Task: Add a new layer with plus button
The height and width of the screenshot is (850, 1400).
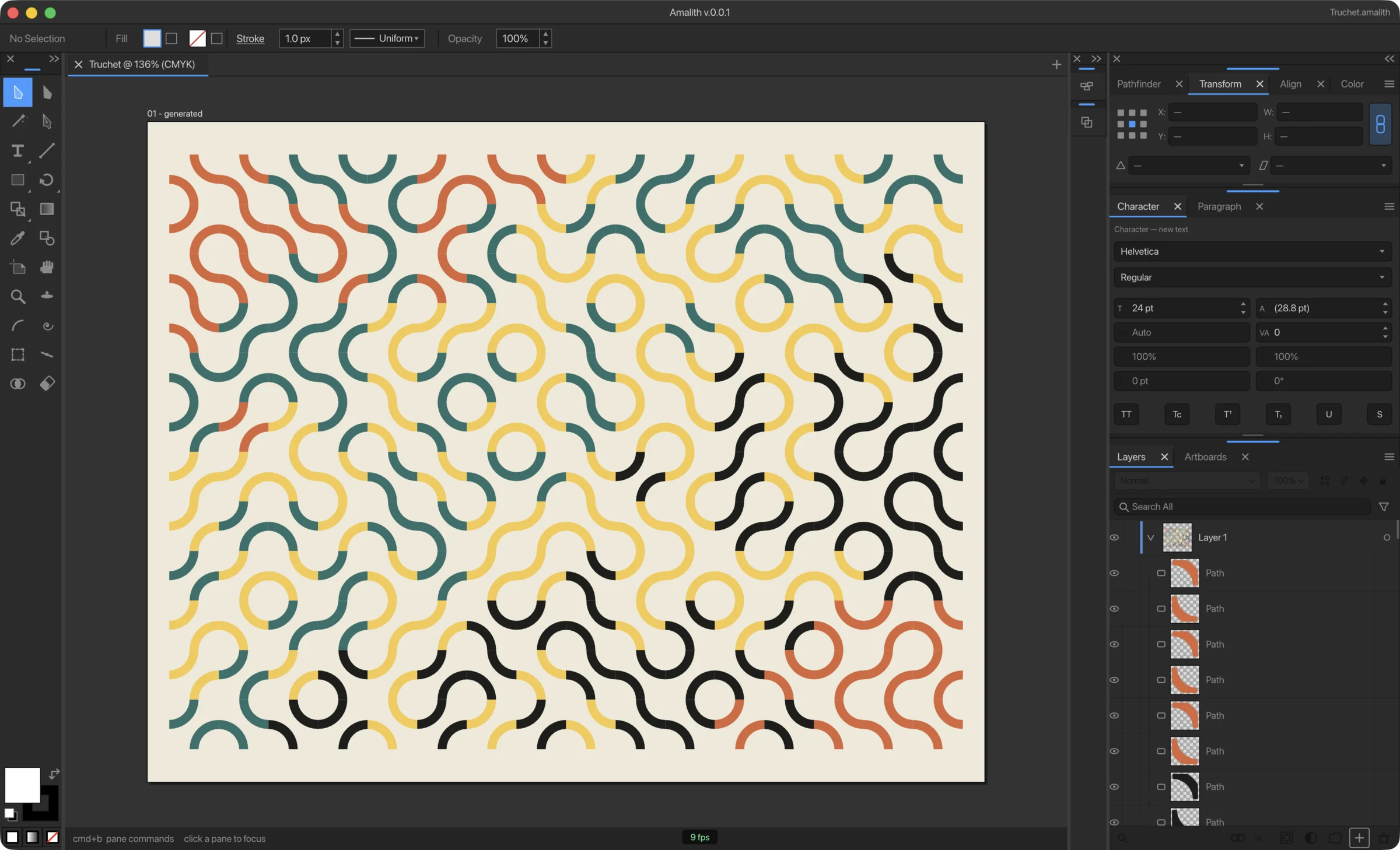Action: [1359, 838]
